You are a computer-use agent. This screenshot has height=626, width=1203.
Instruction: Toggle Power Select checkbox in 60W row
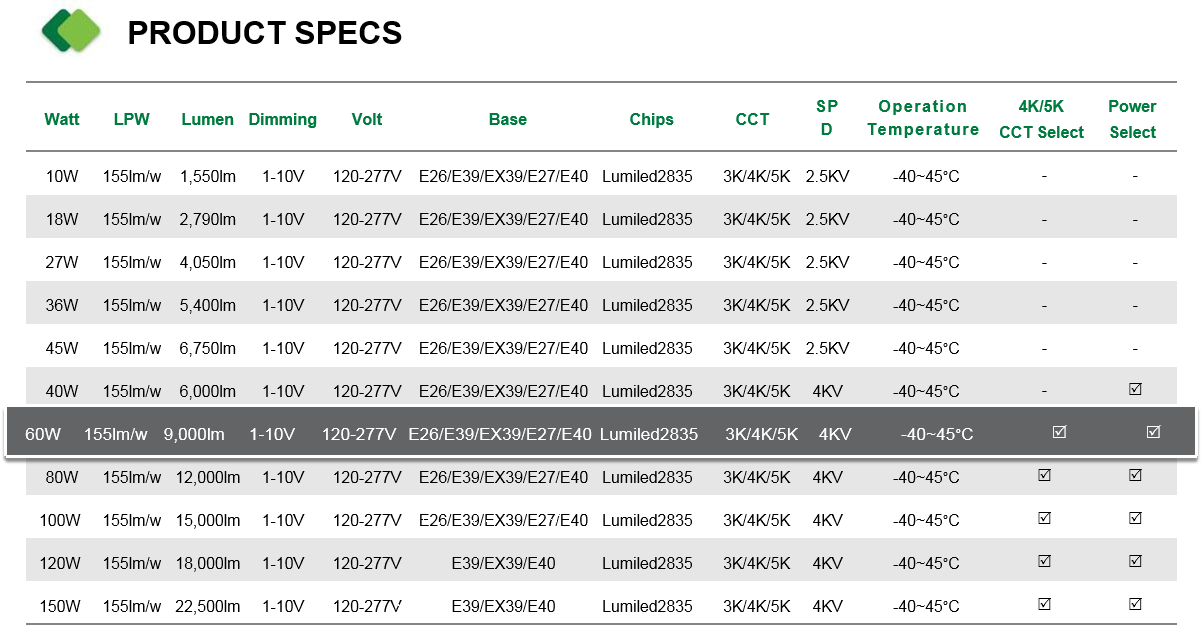coord(1153,432)
